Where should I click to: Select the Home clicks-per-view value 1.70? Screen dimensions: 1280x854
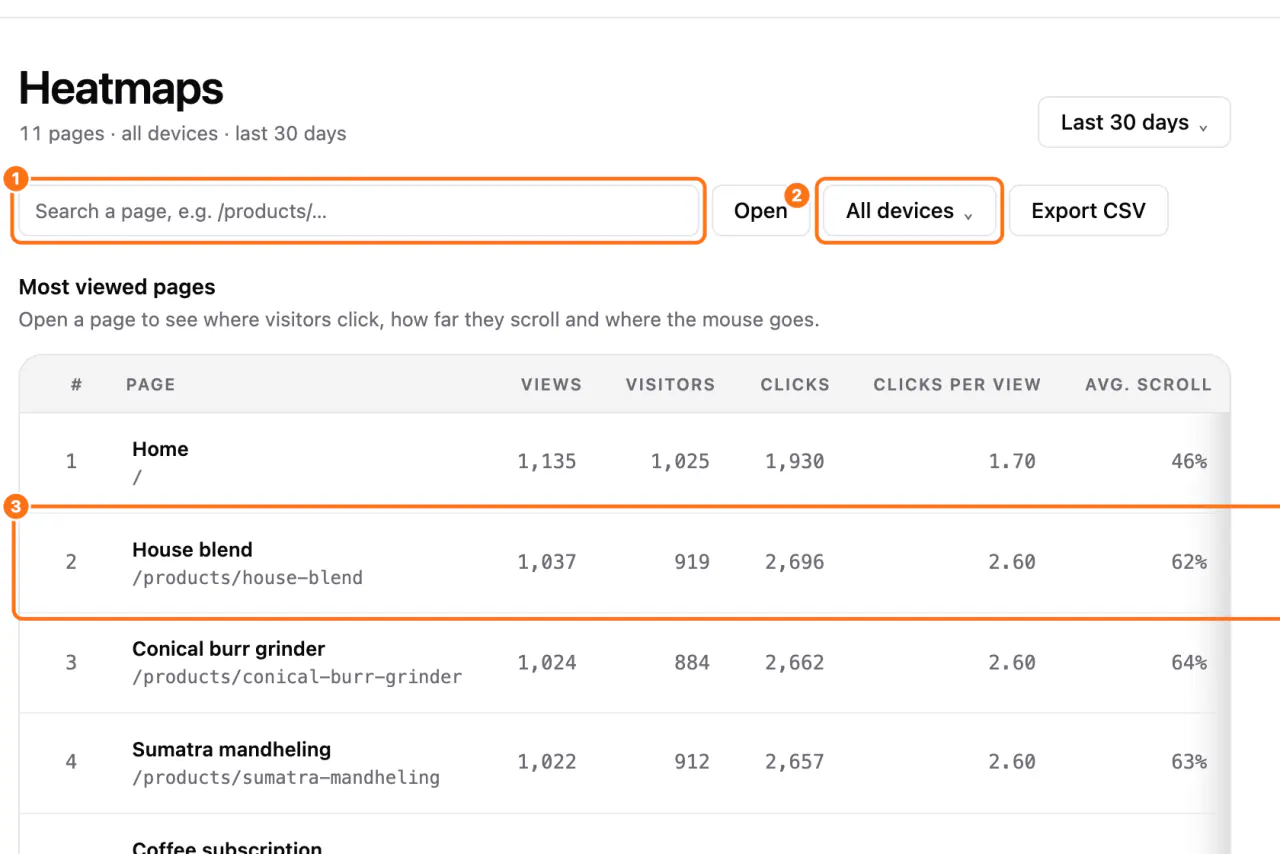coord(1012,462)
